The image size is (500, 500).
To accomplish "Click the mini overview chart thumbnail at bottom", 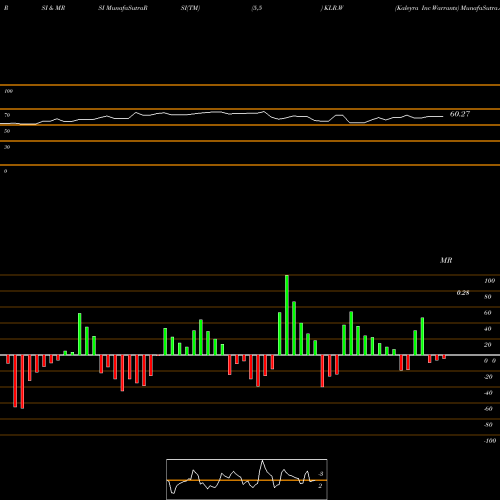I will click(247, 479).
